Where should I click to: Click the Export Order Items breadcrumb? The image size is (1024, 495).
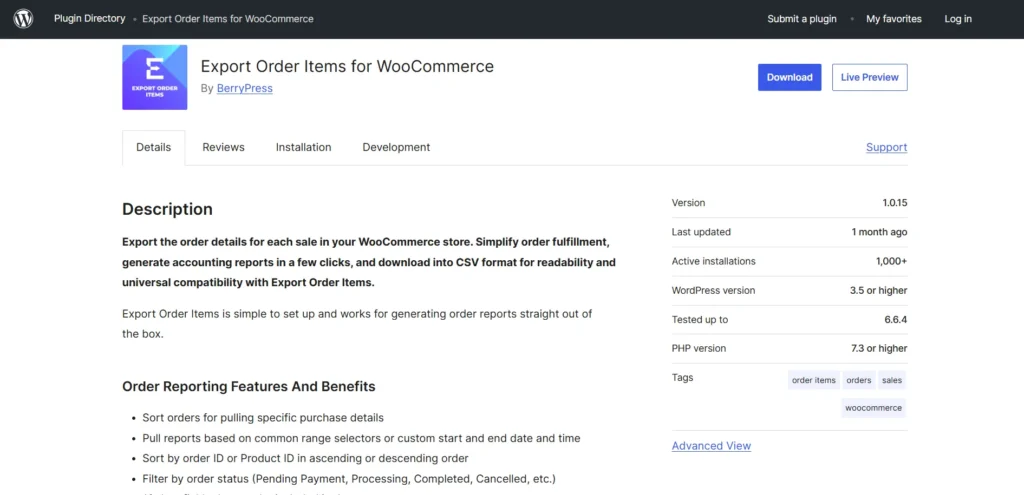pos(228,19)
